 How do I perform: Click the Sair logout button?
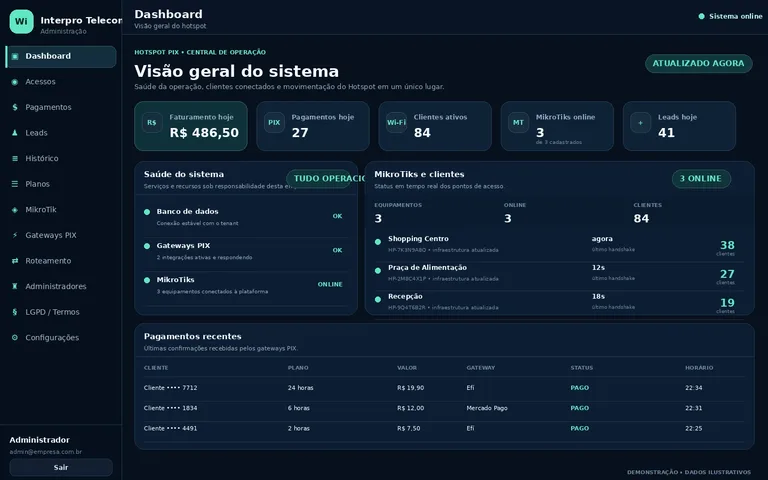click(x=61, y=467)
